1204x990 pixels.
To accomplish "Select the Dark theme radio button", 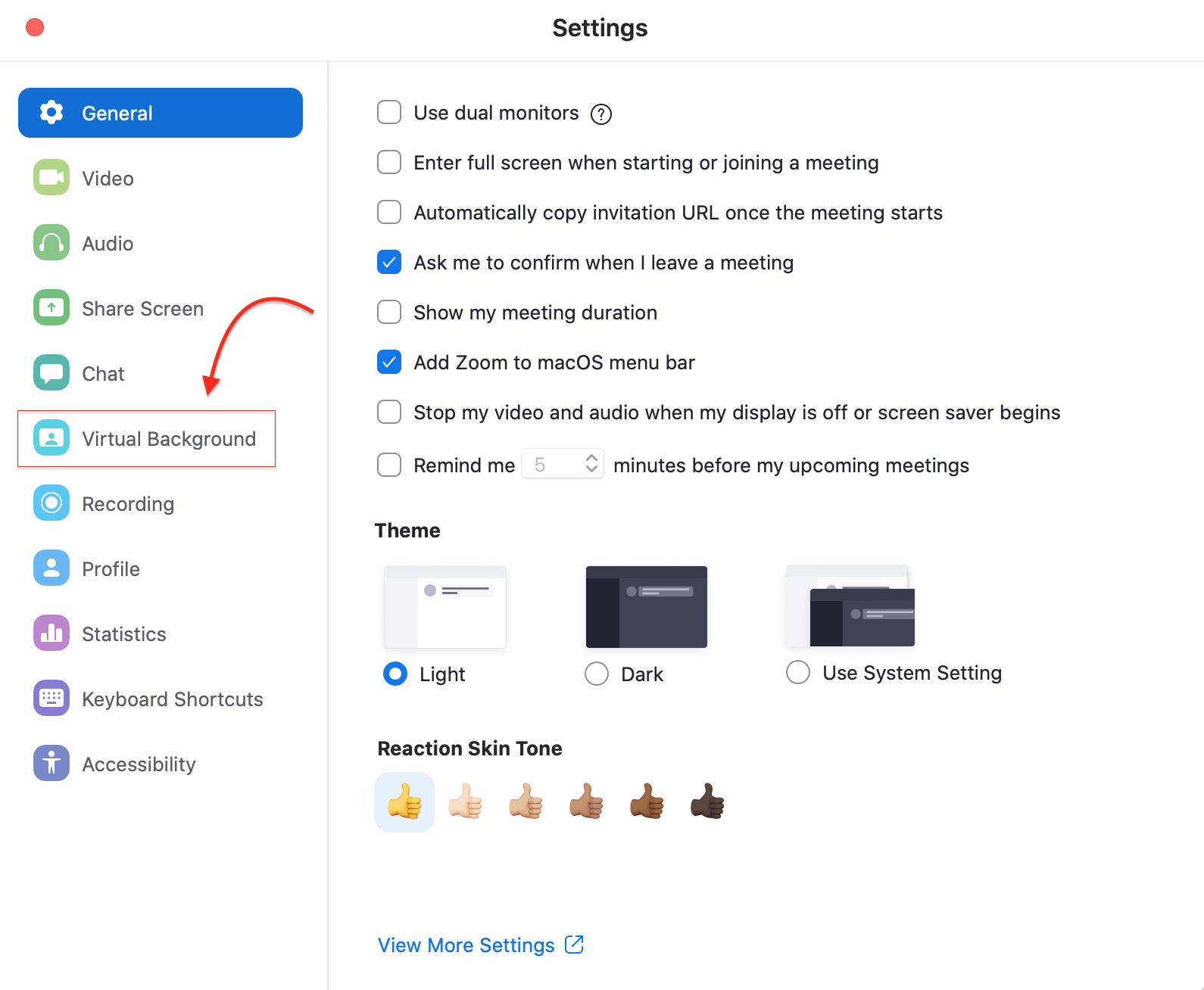I will point(597,674).
